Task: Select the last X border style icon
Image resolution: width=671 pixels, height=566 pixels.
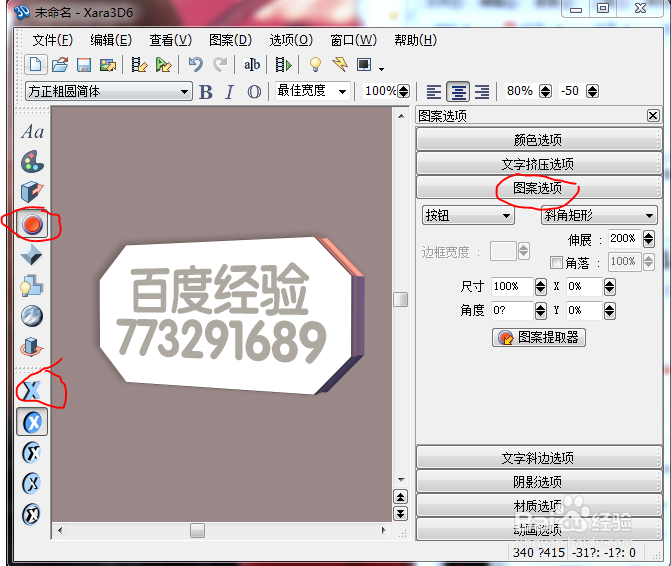Action: [x=32, y=514]
